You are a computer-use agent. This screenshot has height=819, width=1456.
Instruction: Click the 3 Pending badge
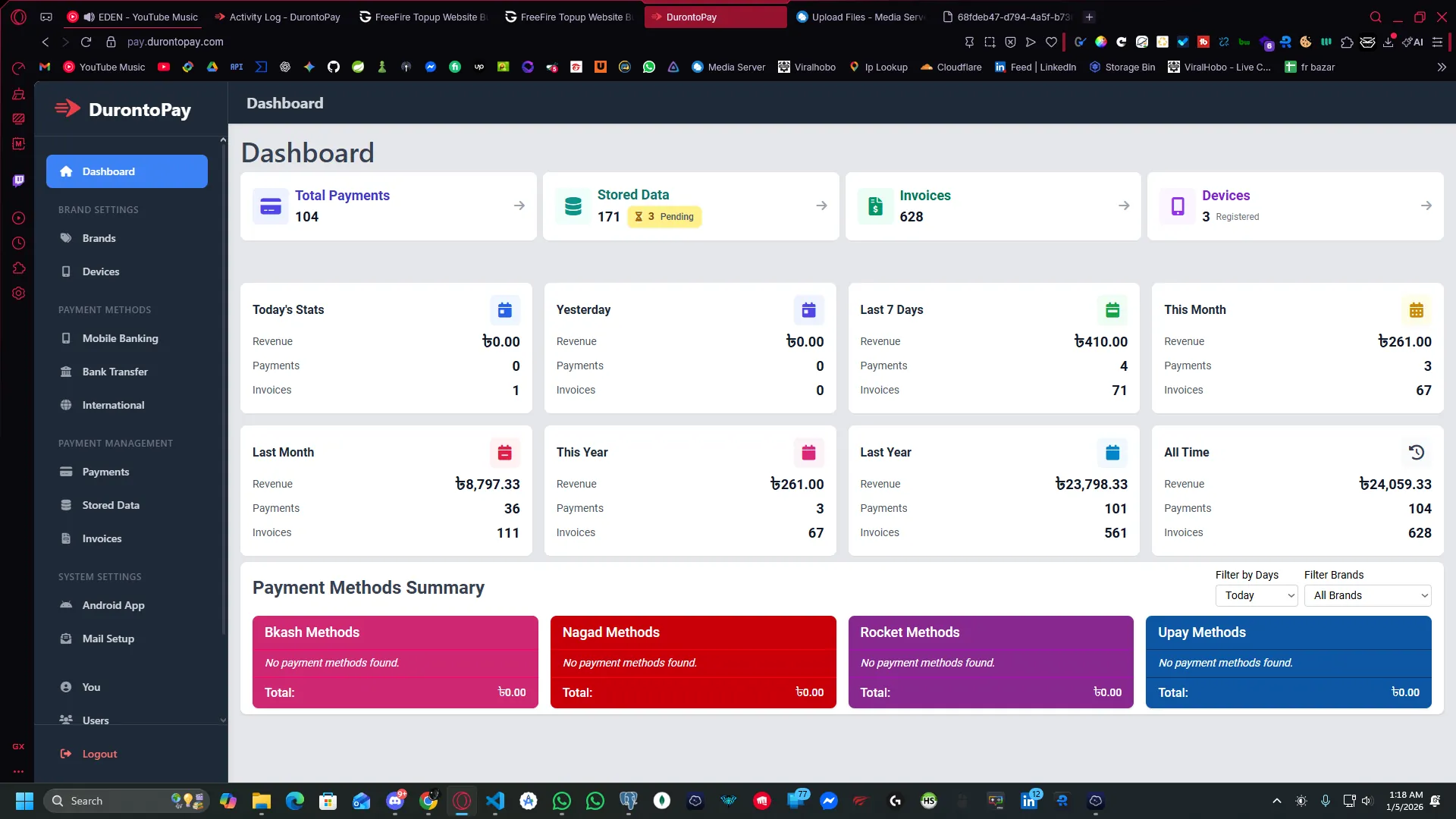(664, 217)
